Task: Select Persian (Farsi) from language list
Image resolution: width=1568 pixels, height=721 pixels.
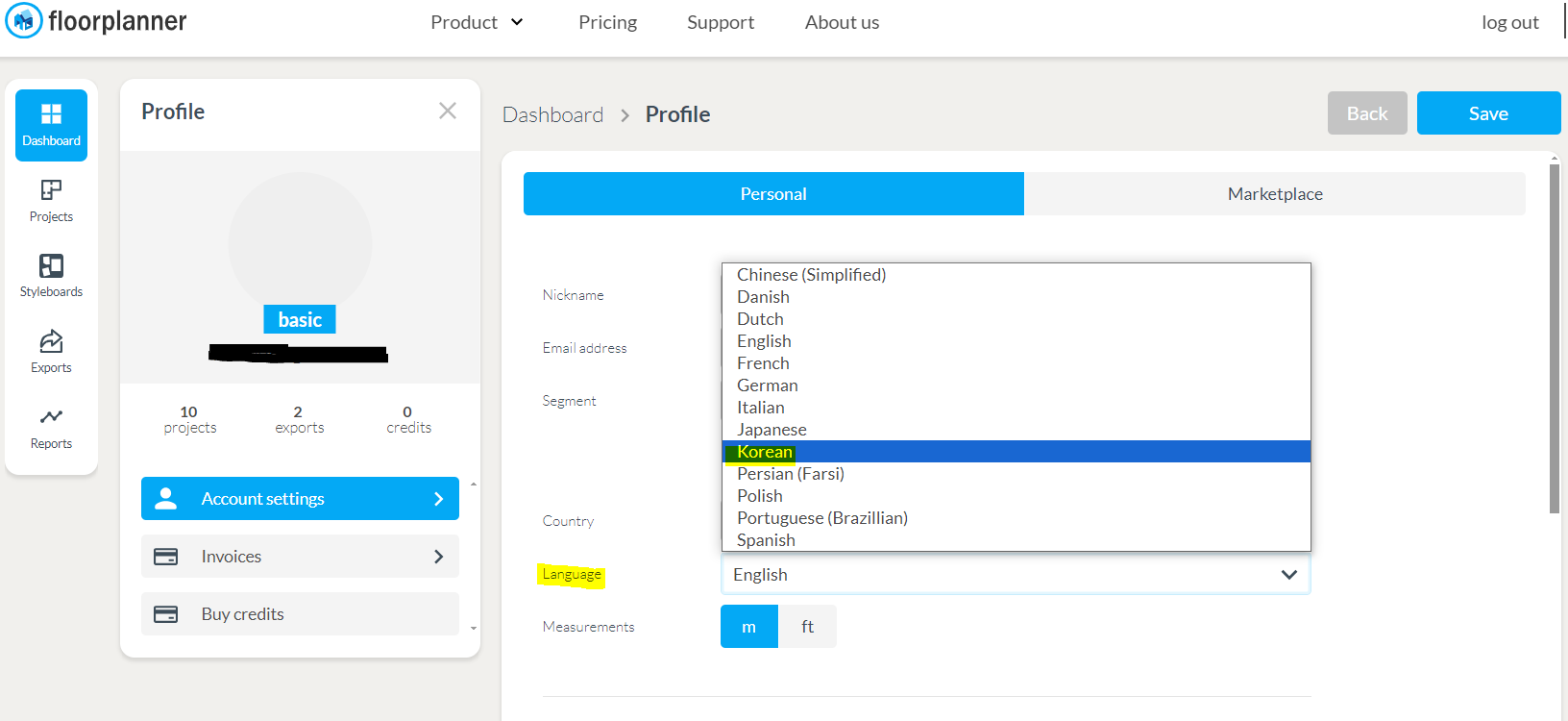Action: [x=1017, y=474]
